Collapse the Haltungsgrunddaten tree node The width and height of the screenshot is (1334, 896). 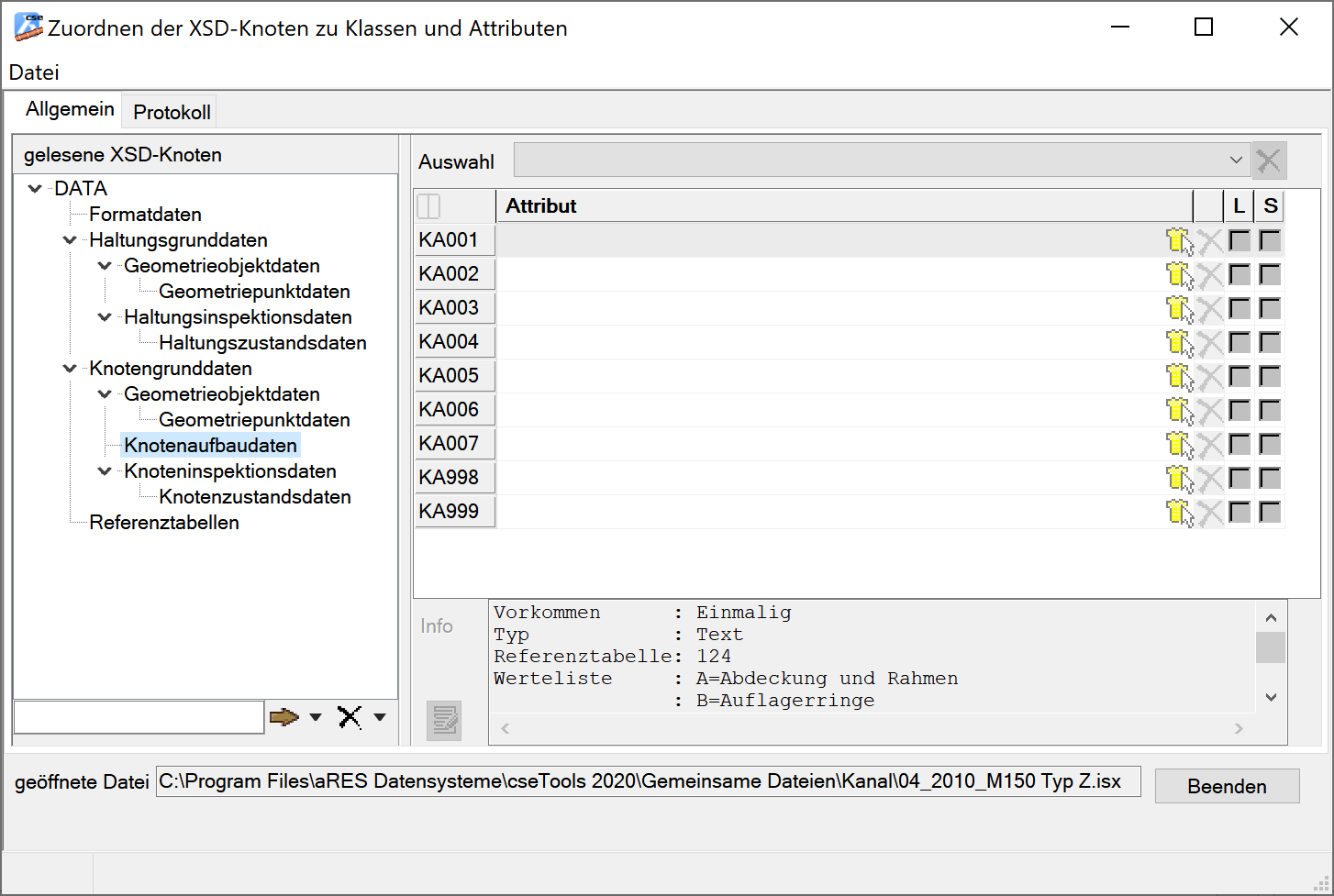point(70,240)
